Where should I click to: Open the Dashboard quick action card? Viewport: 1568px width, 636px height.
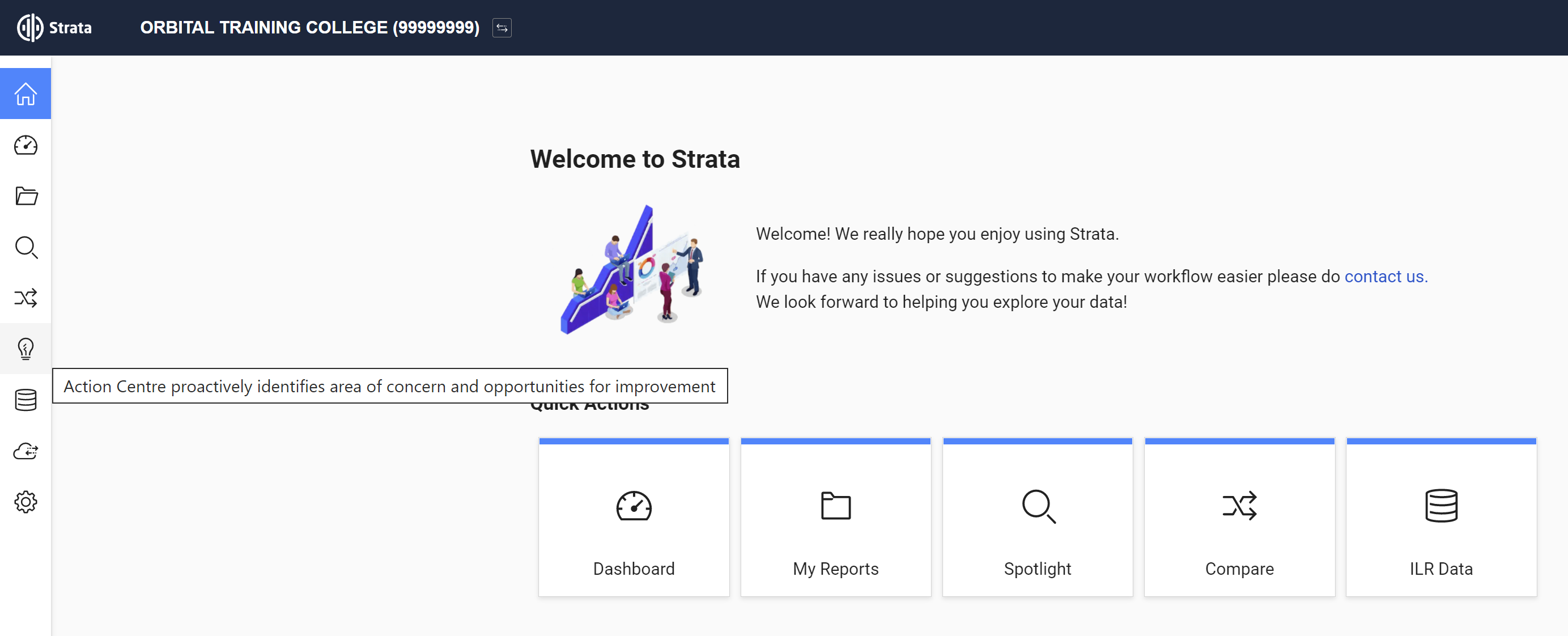[x=634, y=518]
